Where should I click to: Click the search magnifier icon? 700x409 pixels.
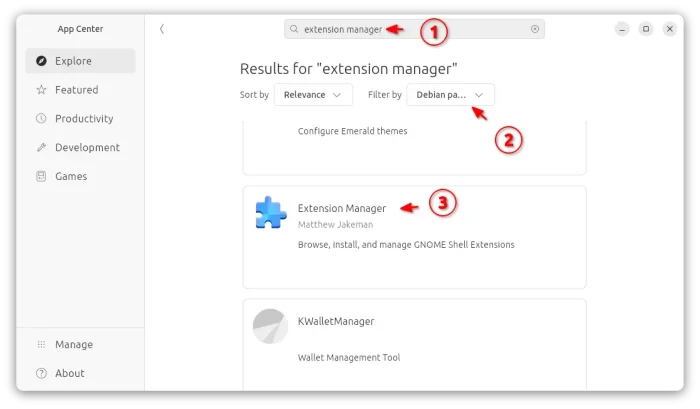(294, 30)
